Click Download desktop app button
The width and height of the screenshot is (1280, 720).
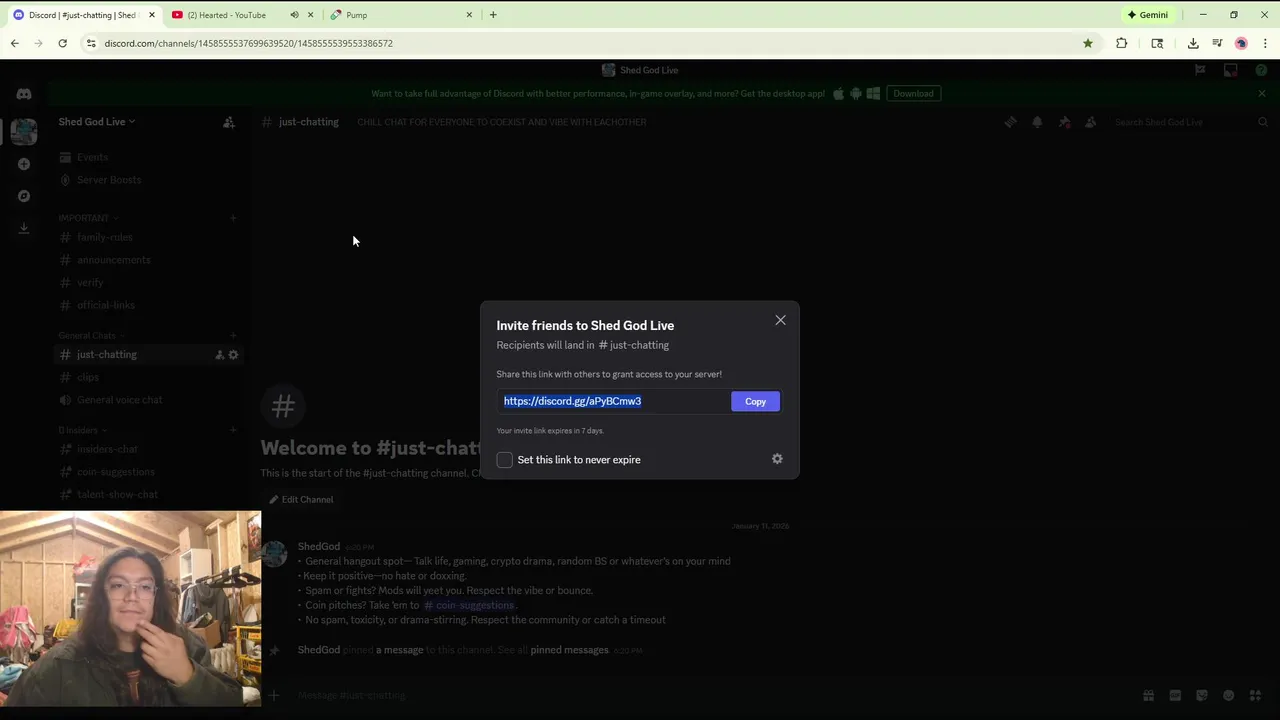[913, 93]
